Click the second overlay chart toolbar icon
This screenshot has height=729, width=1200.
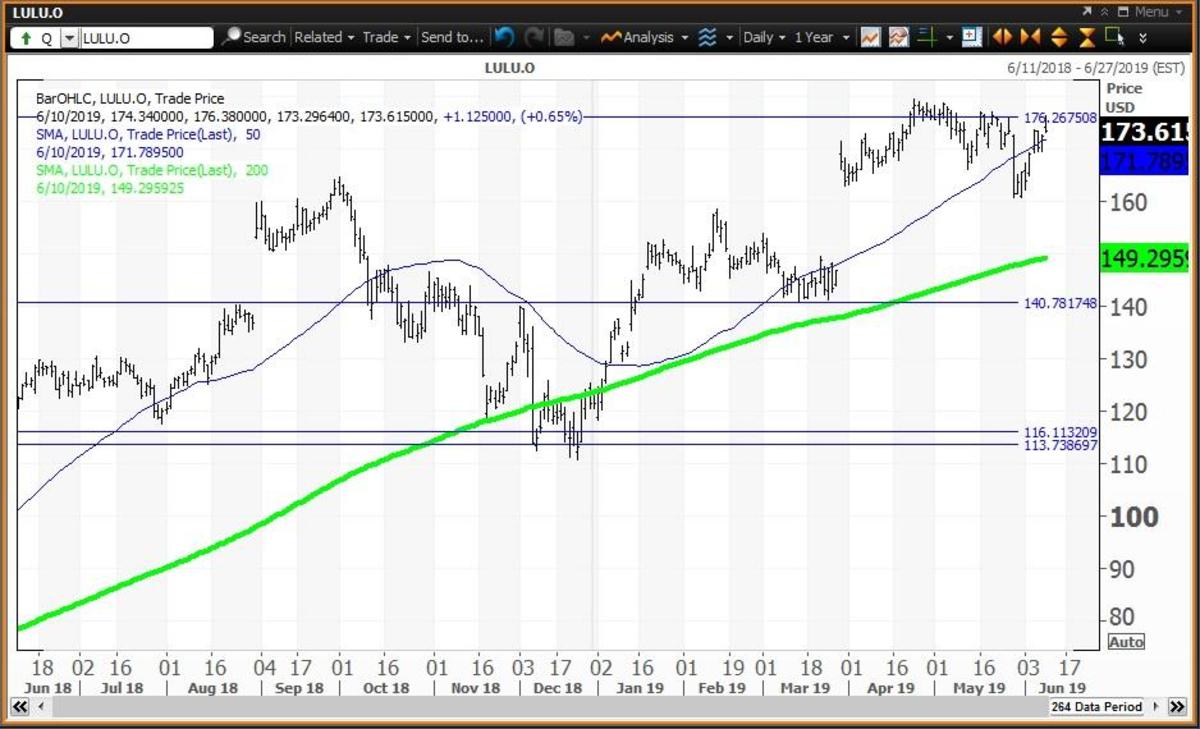899,37
